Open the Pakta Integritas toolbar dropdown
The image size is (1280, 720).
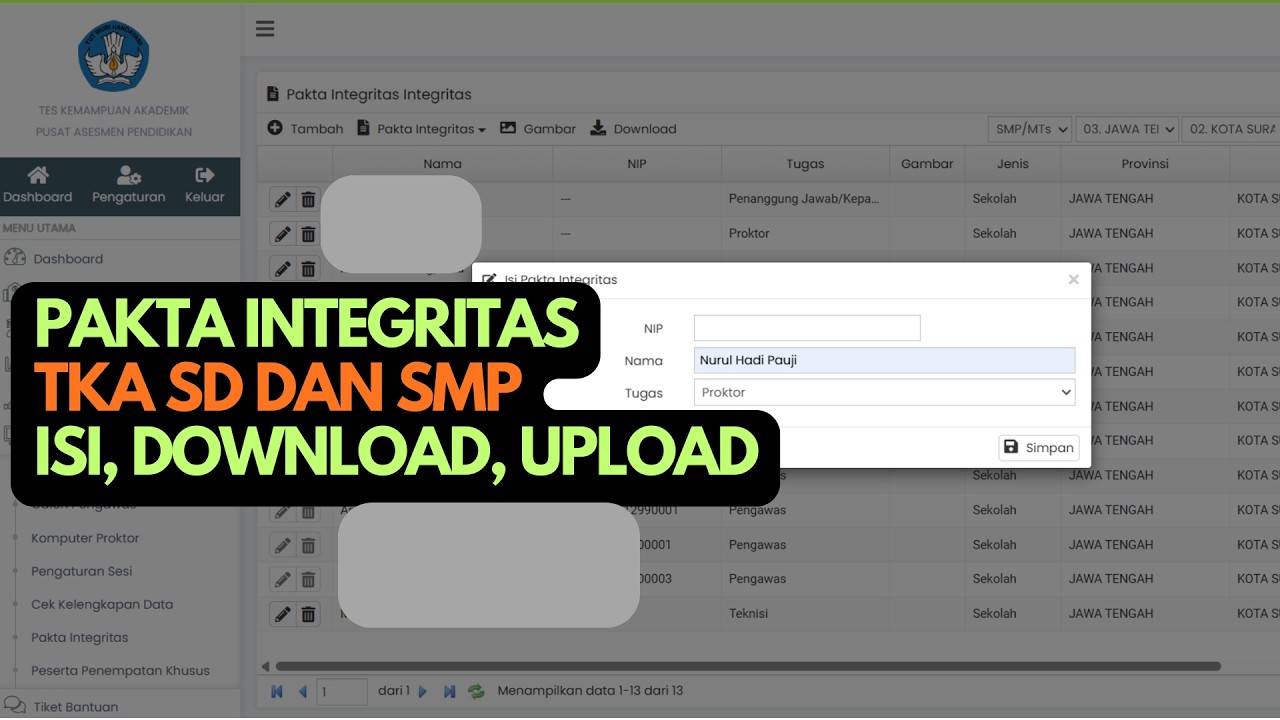coord(421,129)
